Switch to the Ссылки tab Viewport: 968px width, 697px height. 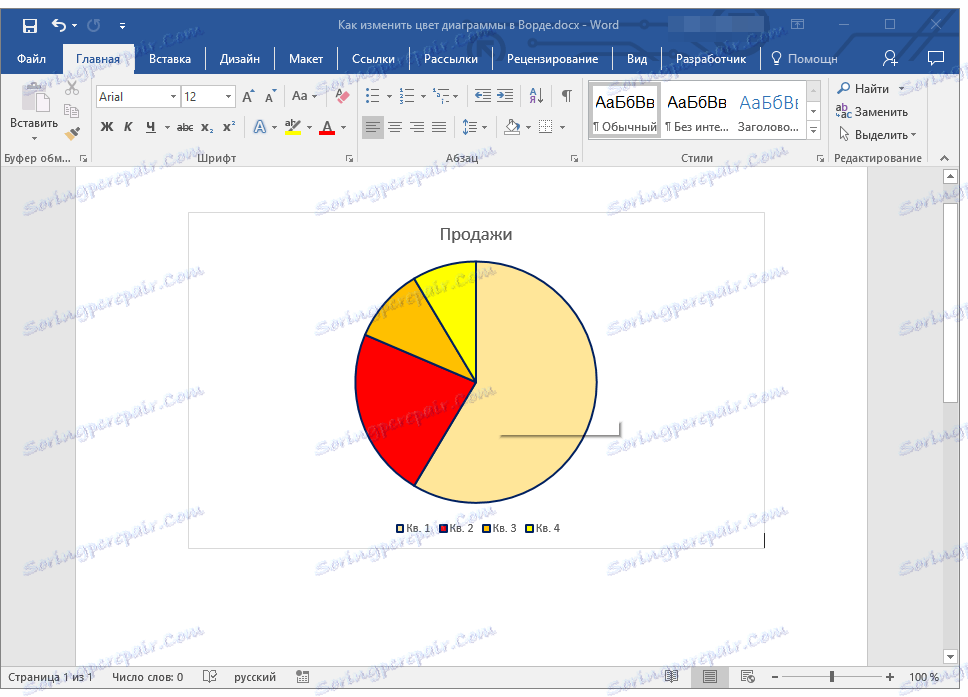[373, 59]
